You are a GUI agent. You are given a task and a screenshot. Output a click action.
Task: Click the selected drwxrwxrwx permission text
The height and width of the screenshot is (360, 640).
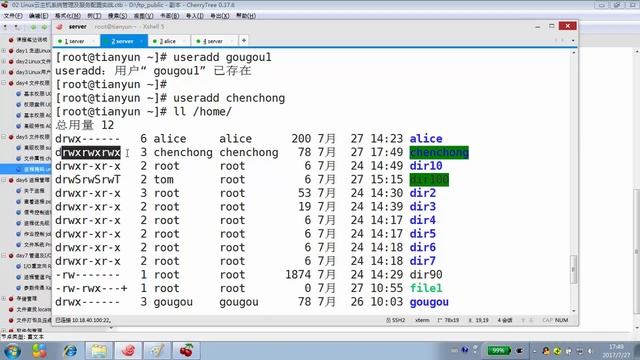[91, 152]
